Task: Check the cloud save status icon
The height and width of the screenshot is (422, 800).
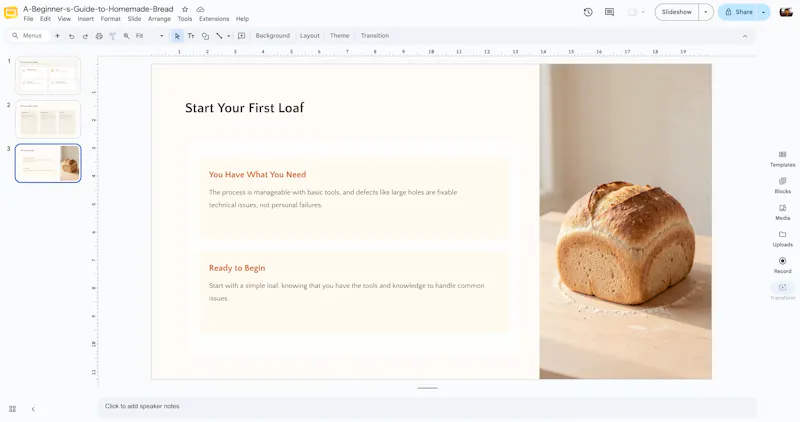Action: [201, 9]
